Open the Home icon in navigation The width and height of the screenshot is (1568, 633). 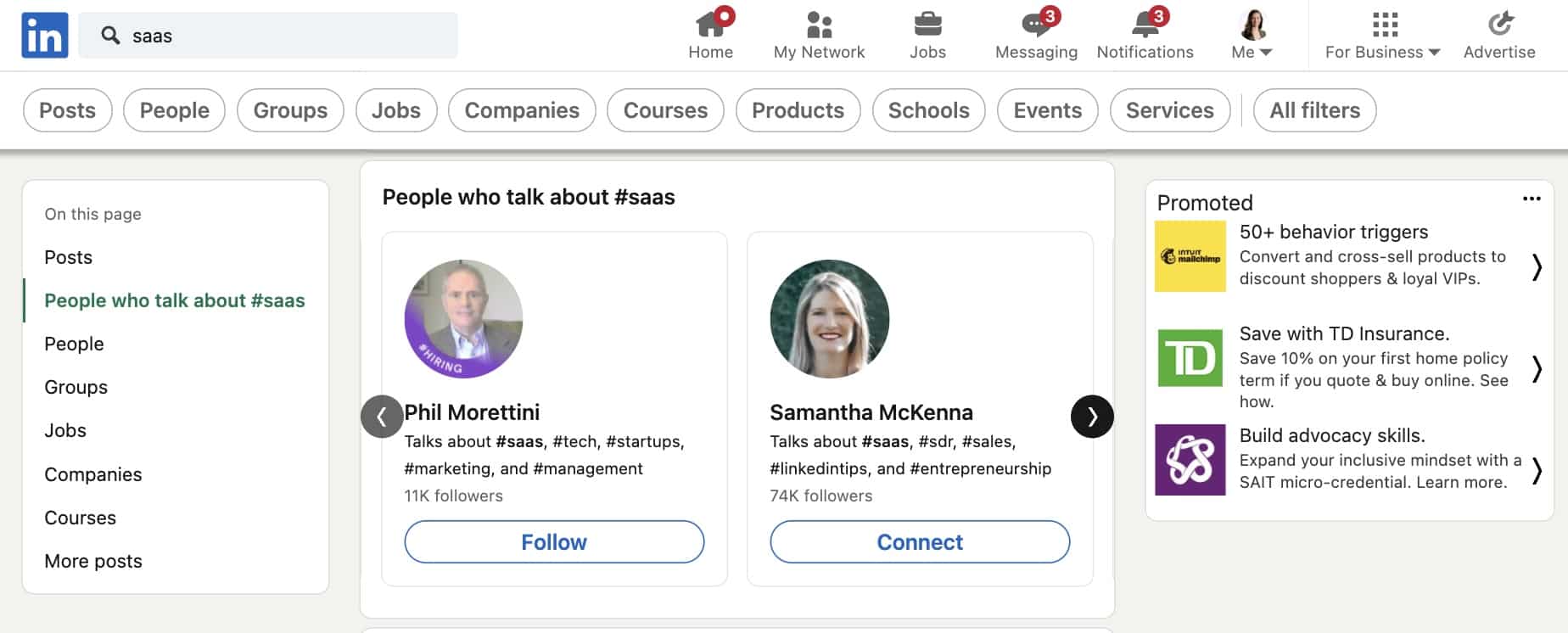pos(710,25)
